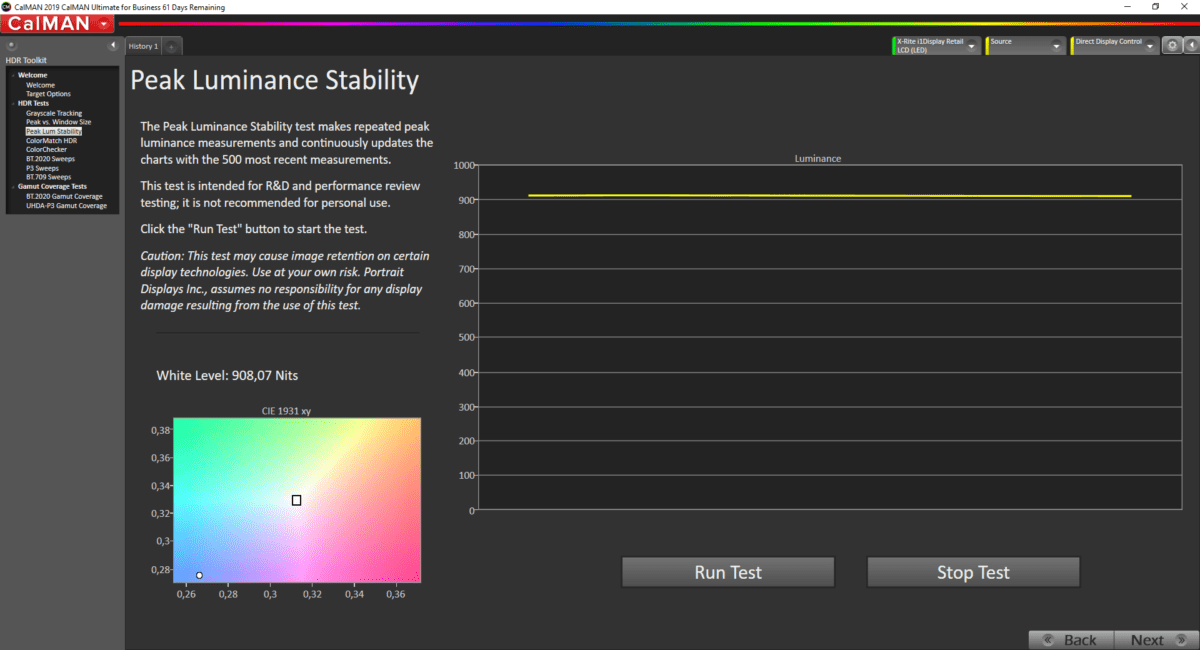This screenshot has height=650, width=1200.
Task: Click the White Level 908,07 Nits reading
Action: coord(227,376)
